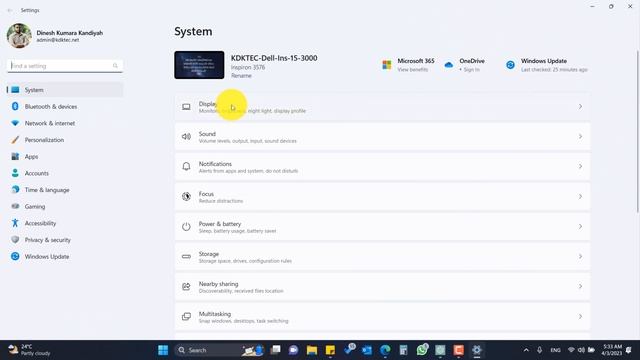This screenshot has width=640, height=360.
Task: Show hidden system tray icons
Action: [526, 350]
